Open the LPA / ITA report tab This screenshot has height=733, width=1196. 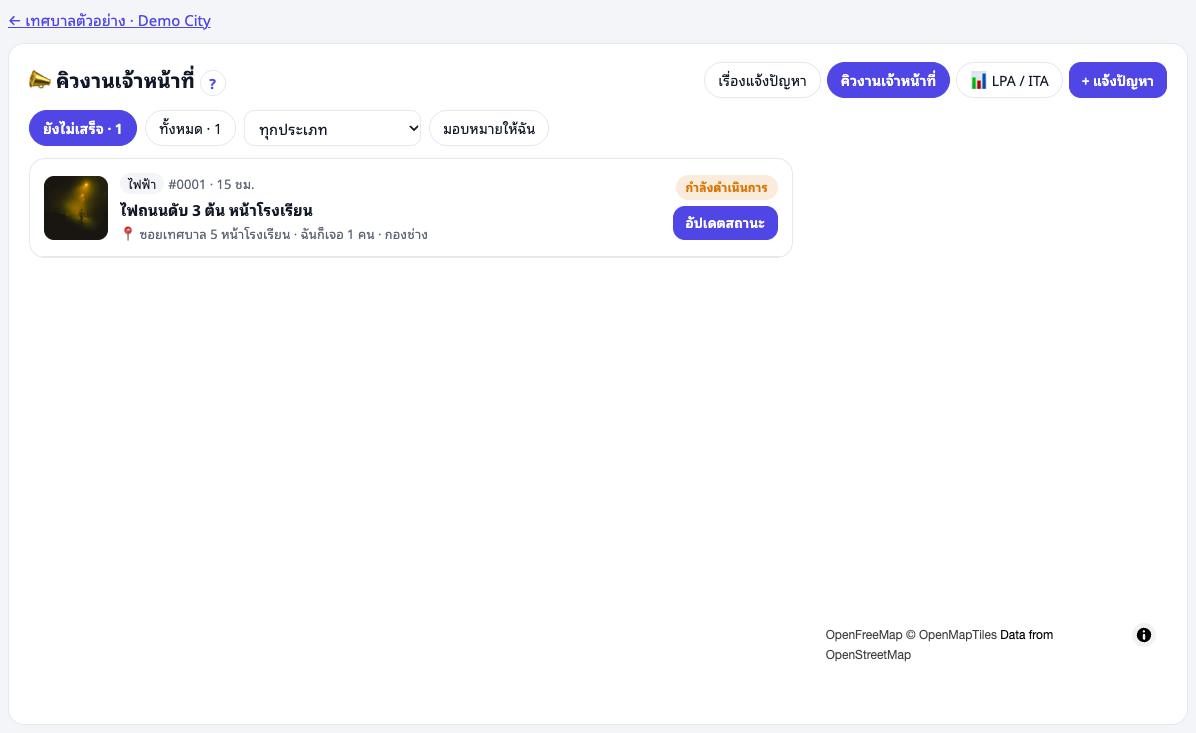coord(1009,80)
